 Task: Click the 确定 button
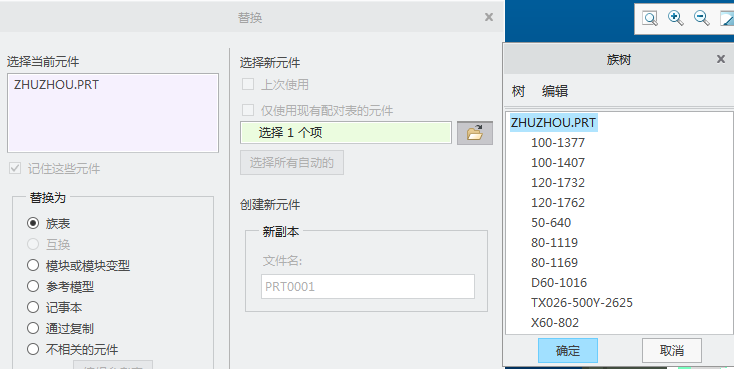click(x=568, y=350)
